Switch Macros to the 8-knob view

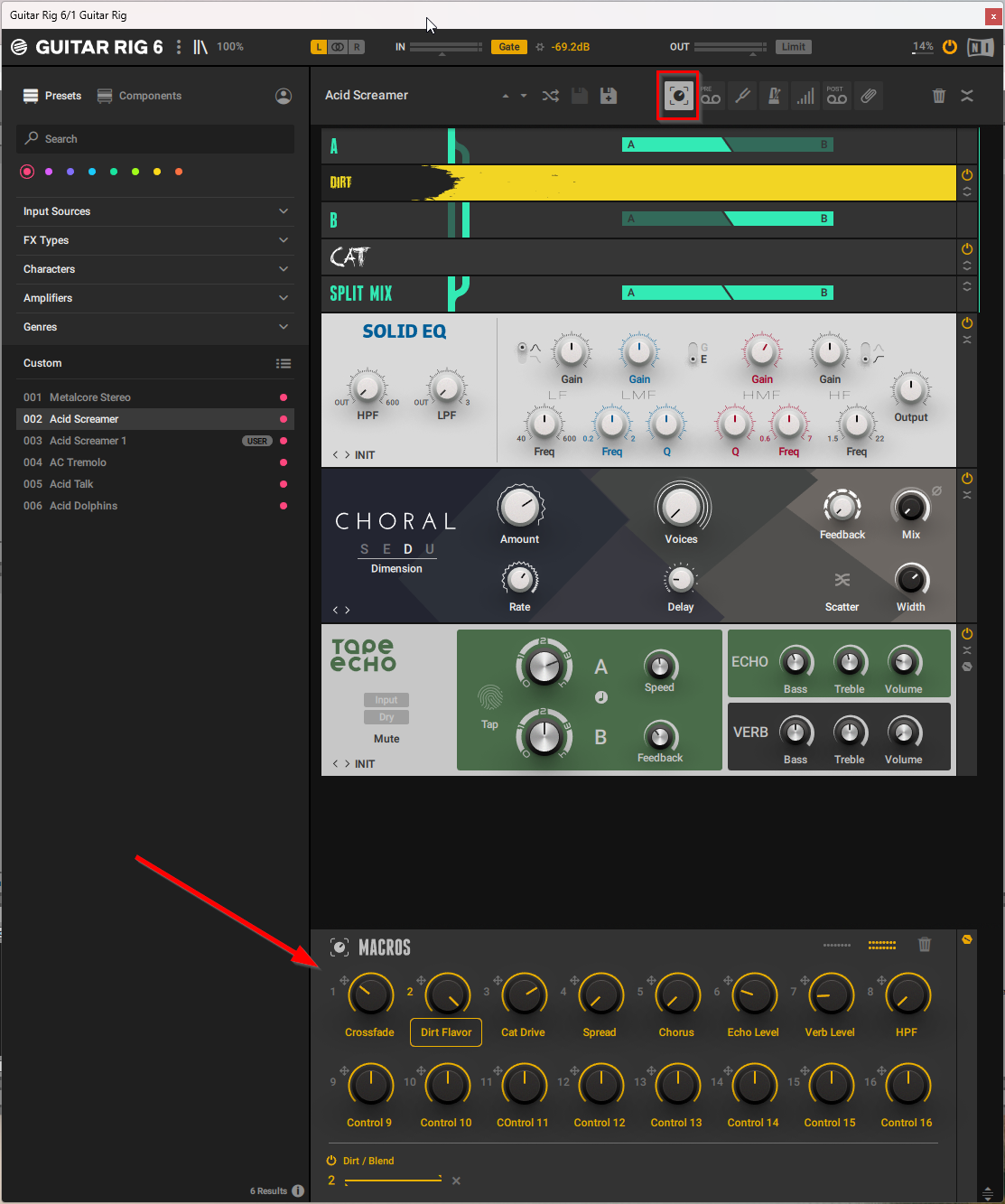[837, 945]
